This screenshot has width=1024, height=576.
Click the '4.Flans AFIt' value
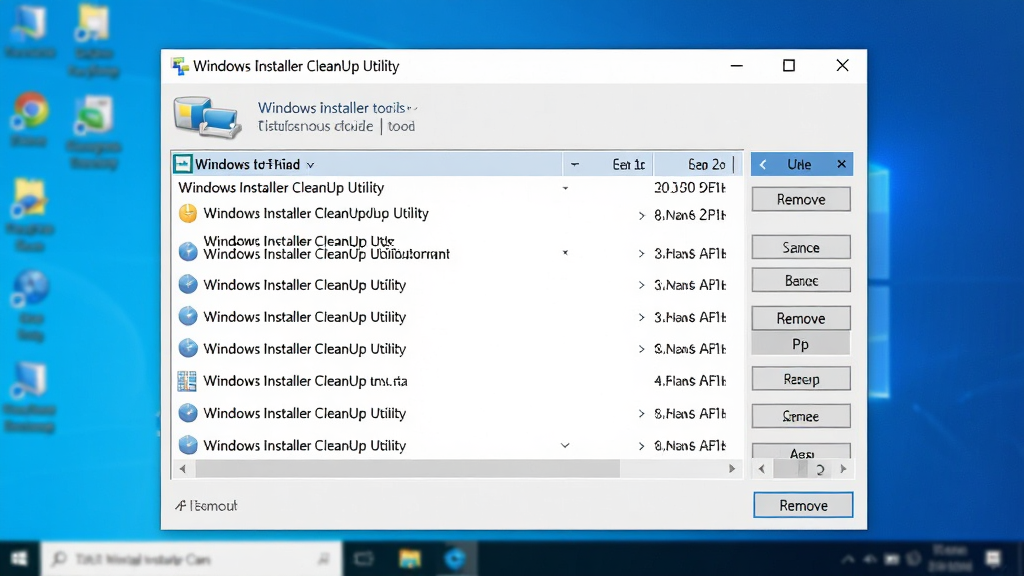pos(690,381)
